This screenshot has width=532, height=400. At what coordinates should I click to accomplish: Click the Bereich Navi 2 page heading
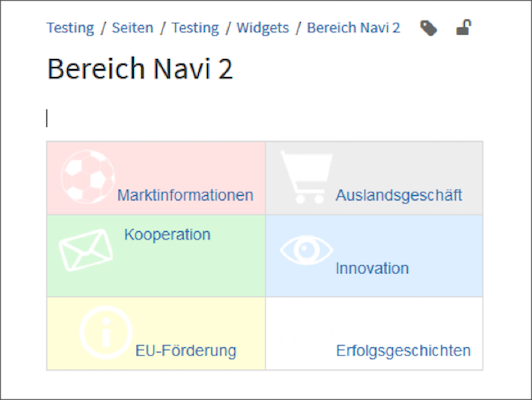coord(140,69)
